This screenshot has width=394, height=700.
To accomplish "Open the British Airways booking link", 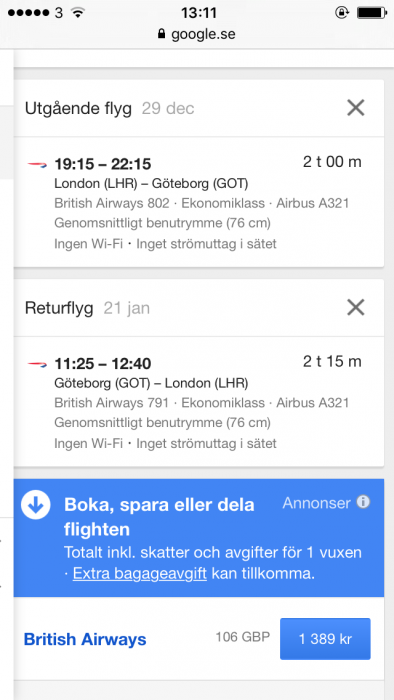I will tap(85, 639).
